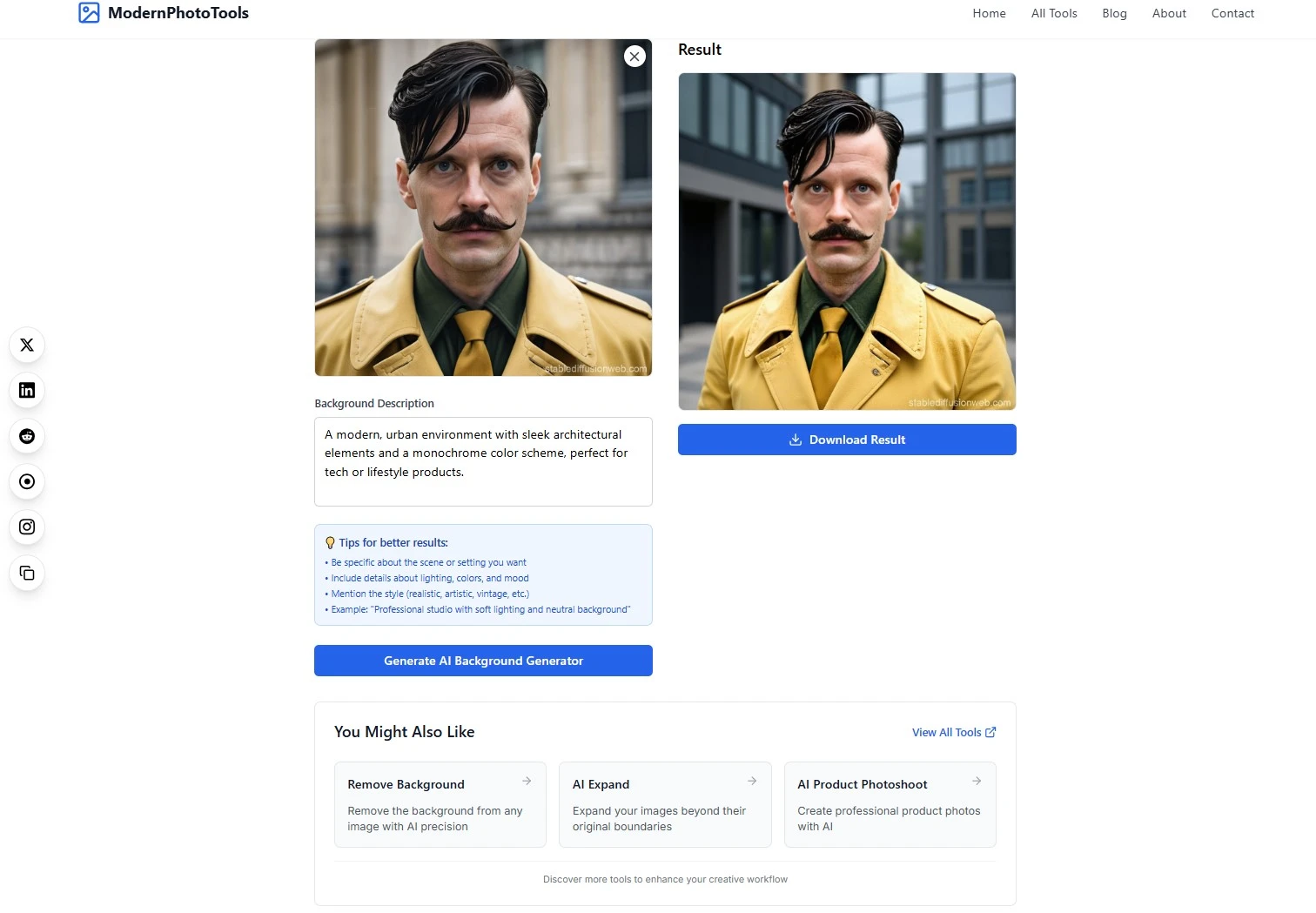The width and height of the screenshot is (1316, 913).
Task: Open the Contact page
Action: point(1232,13)
